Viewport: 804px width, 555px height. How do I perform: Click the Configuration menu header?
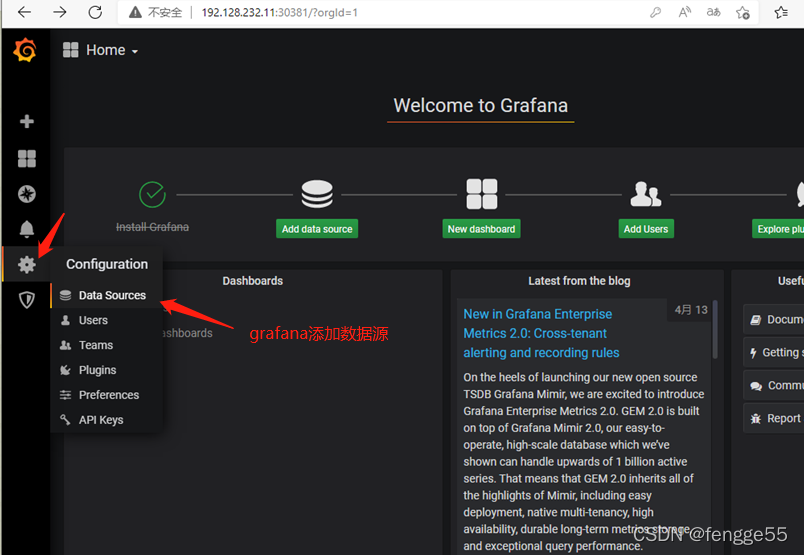pyautogui.click(x=107, y=264)
